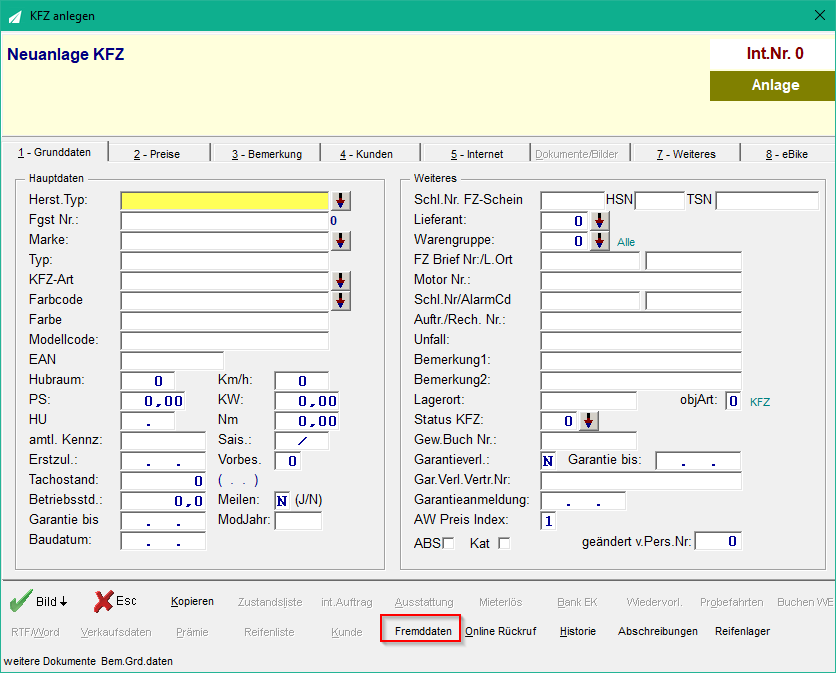Click the Erstzul. date field

(163, 461)
